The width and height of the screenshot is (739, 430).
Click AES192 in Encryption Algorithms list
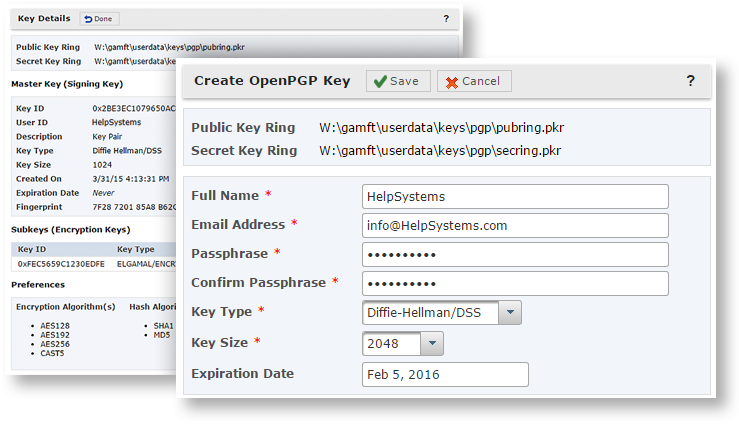(55, 335)
